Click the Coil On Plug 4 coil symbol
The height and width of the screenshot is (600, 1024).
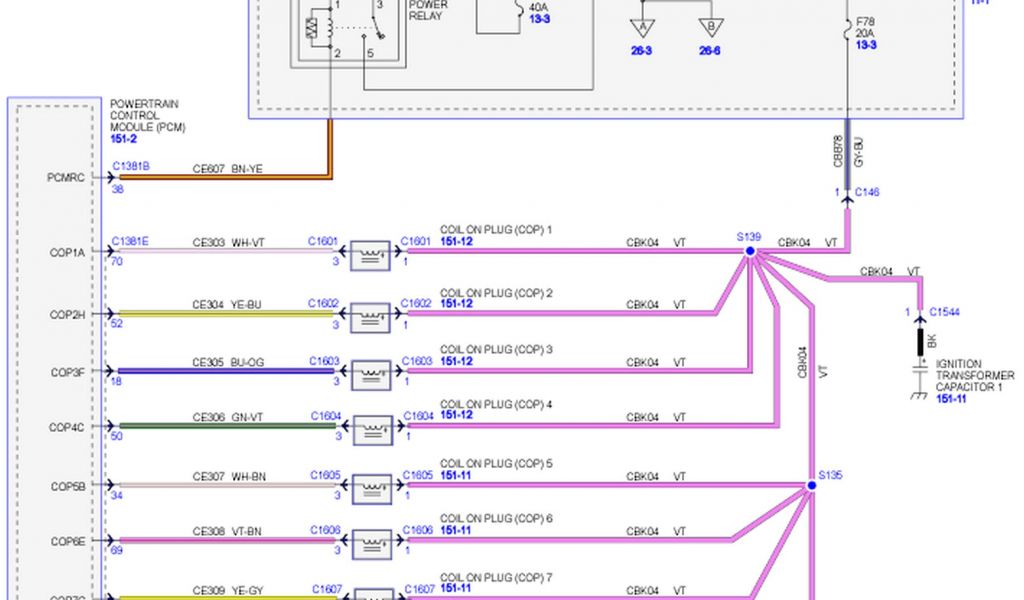click(370, 431)
